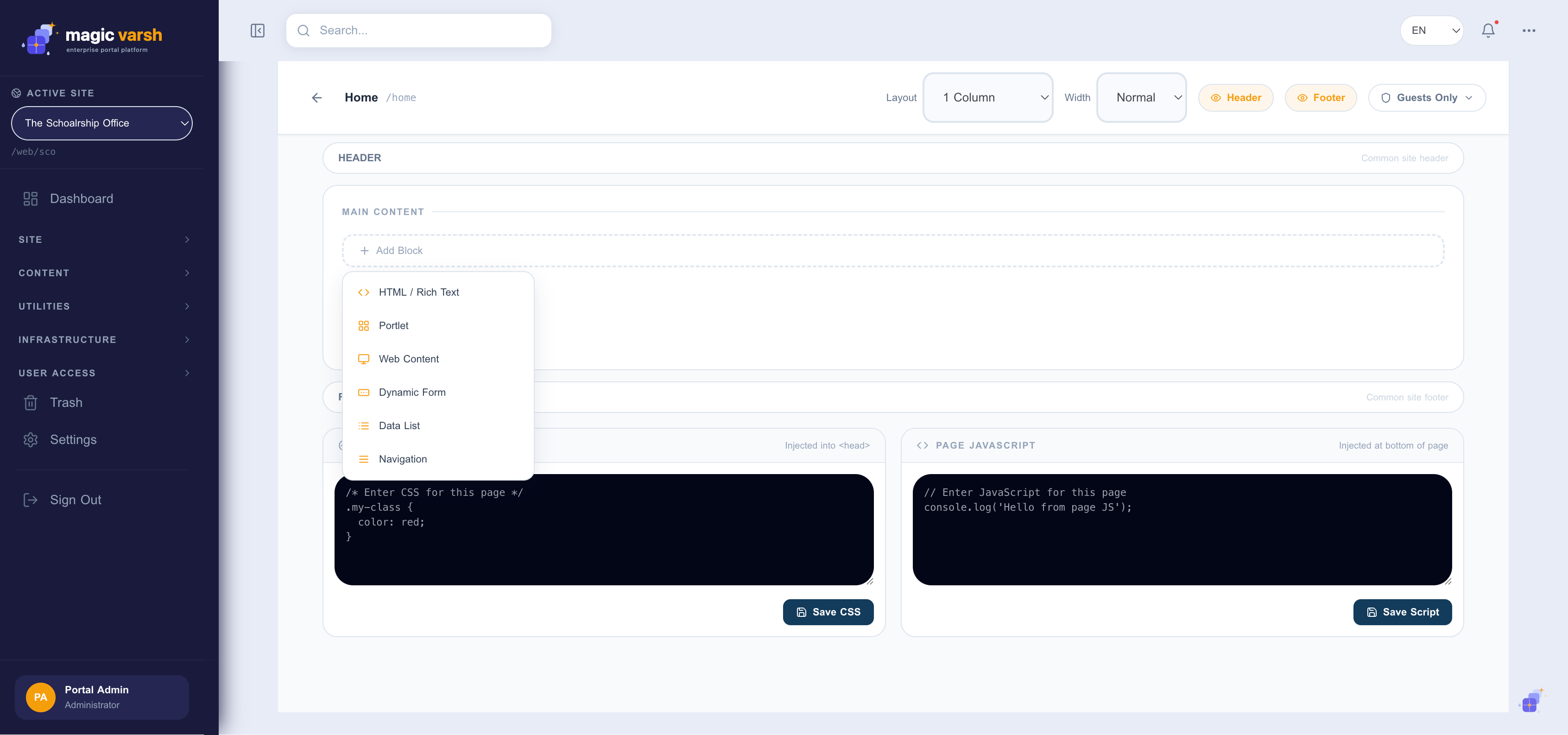Click the Save CSS button
Image resolution: width=1568 pixels, height=735 pixels.
(x=828, y=612)
